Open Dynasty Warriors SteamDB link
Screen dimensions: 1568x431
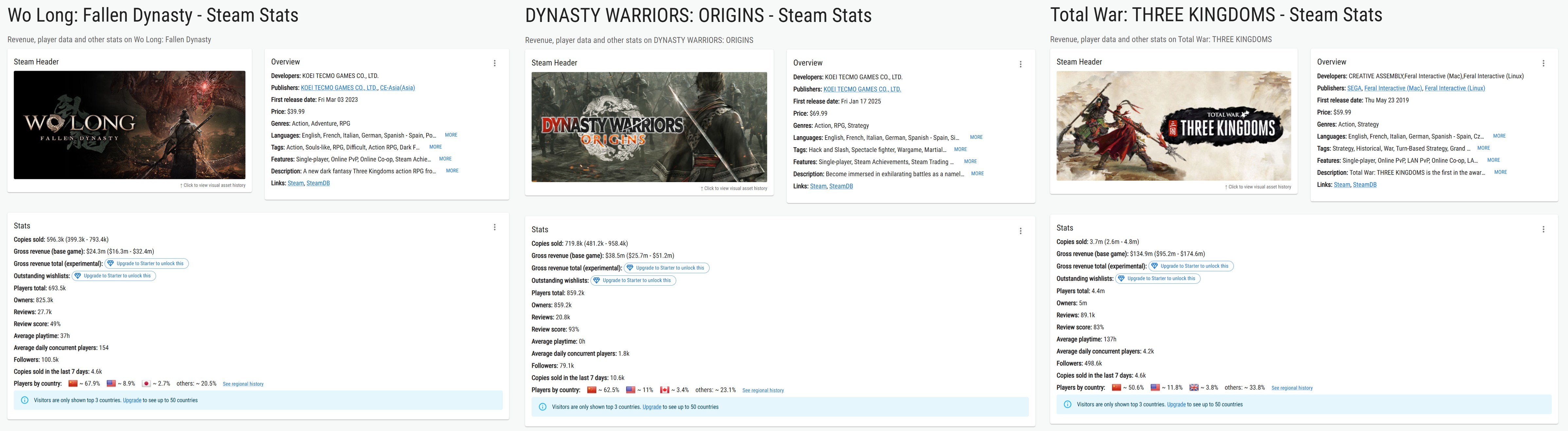841,186
